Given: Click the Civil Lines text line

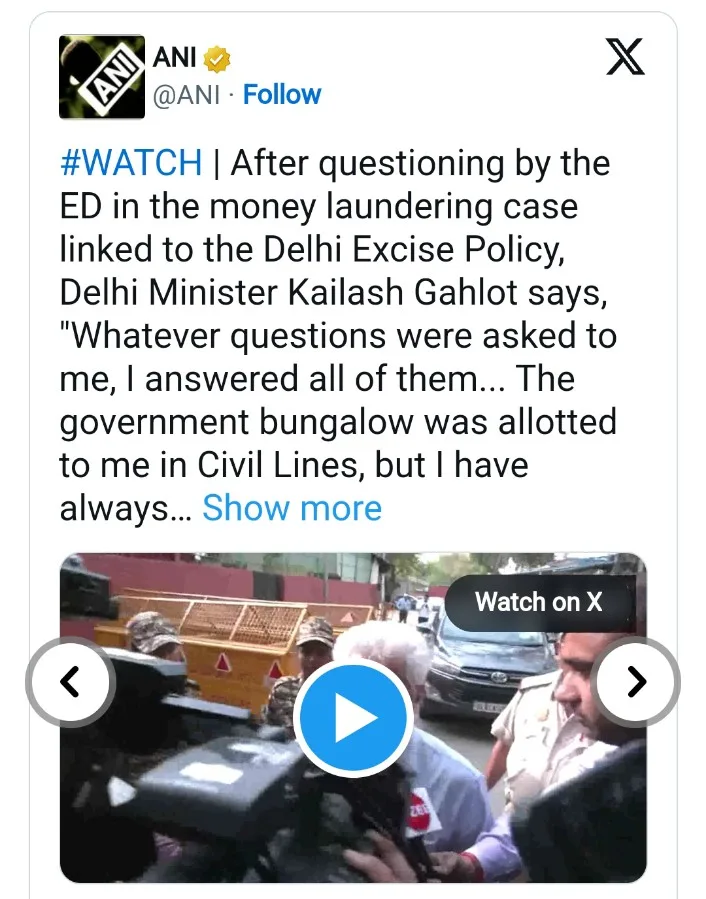Looking at the screenshot, I should click(294, 464).
